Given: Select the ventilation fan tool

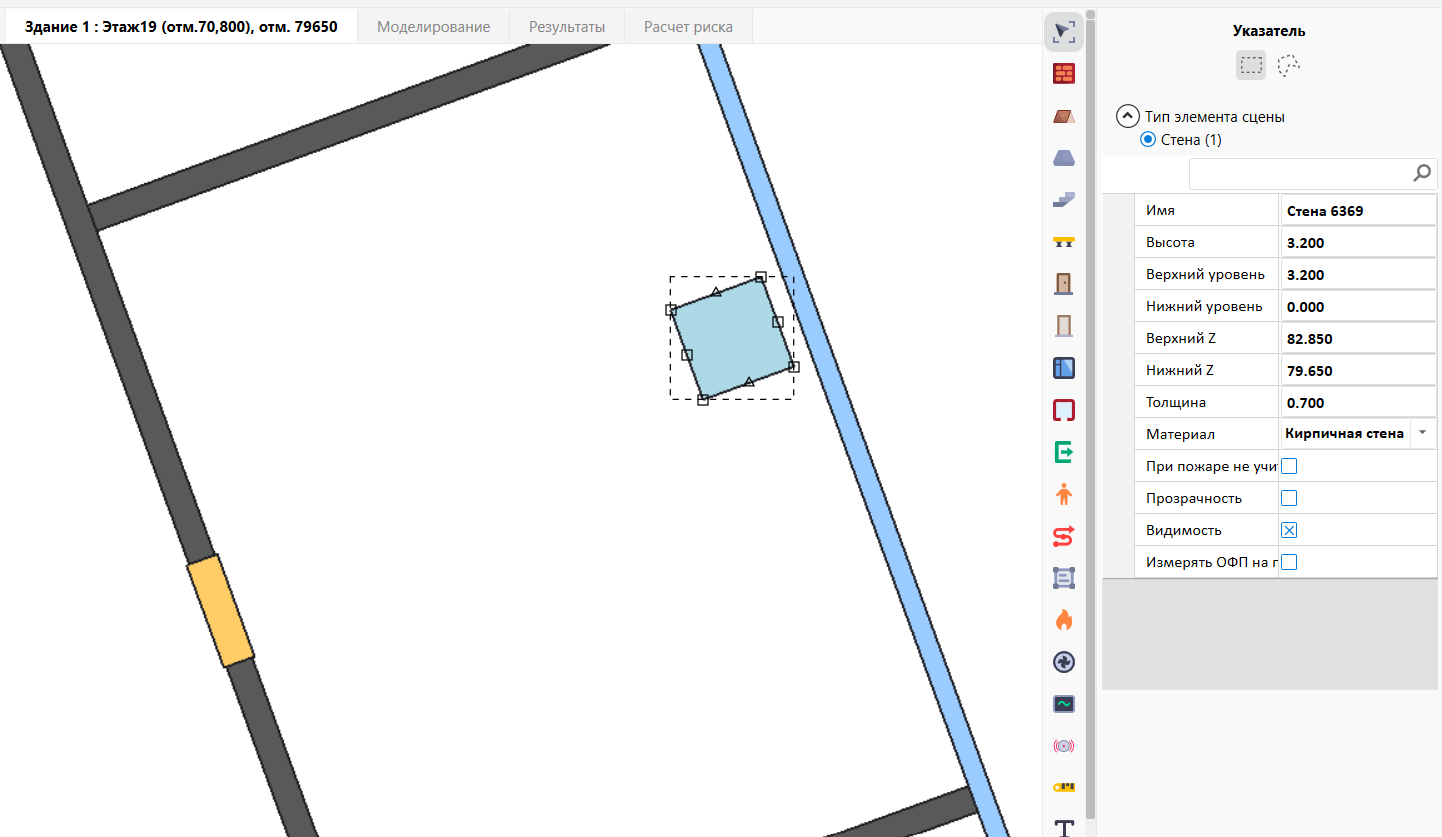Looking at the screenshot, I should tap(1064, 662).
